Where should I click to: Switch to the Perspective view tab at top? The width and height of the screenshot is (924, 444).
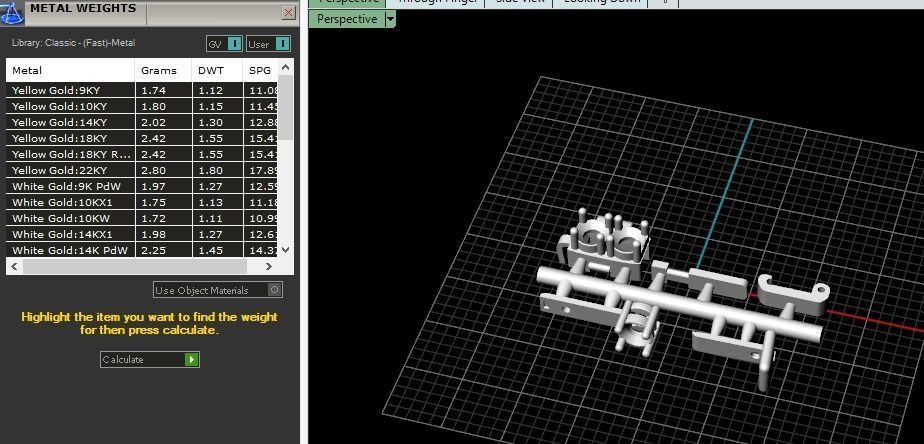coord(348,2)
